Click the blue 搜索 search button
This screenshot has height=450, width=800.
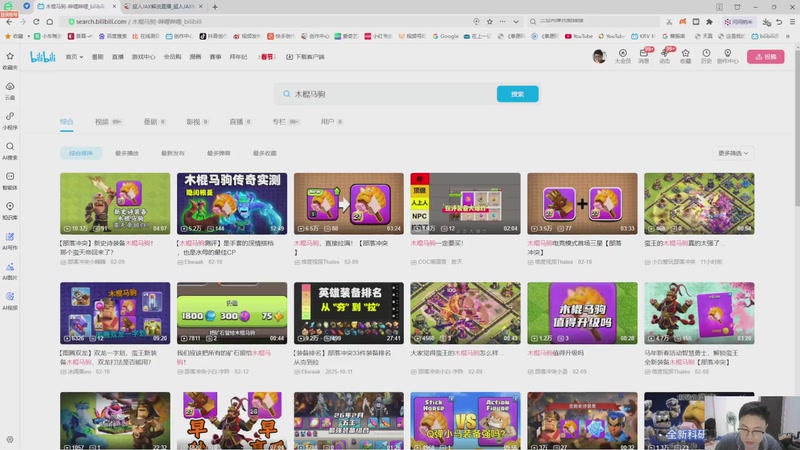click(x=517, y=94)
